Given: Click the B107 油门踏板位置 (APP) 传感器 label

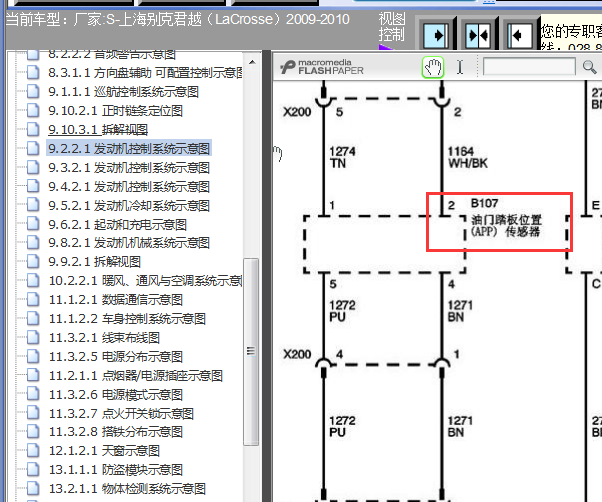Looking at the screenshot, I should click(506, 218).
